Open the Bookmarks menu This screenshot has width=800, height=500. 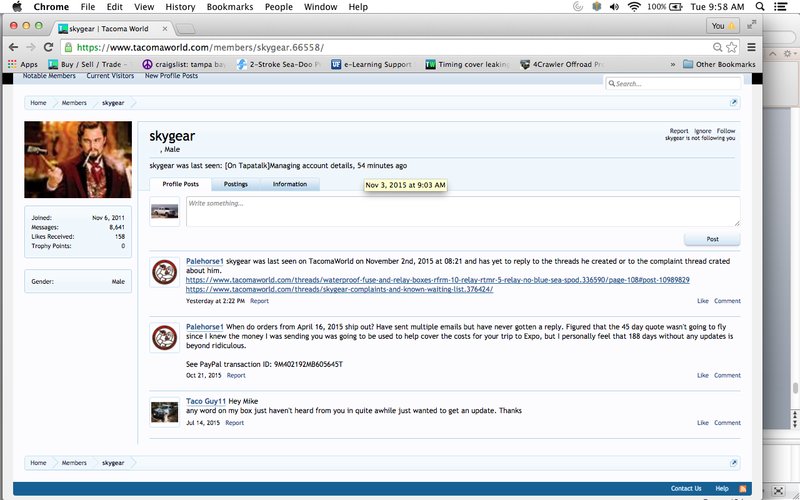coord(230,7)
